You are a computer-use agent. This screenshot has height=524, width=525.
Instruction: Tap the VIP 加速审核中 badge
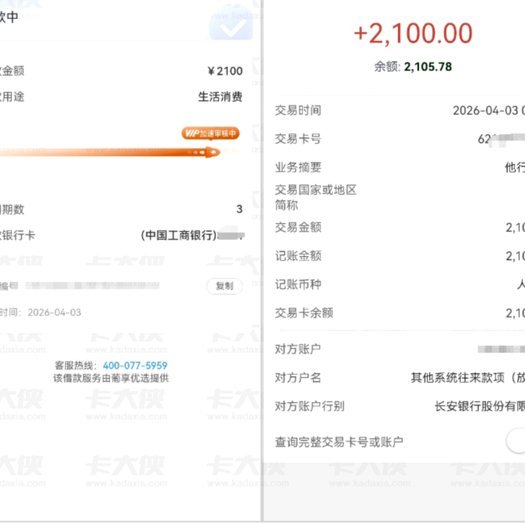tap(211, 133)
